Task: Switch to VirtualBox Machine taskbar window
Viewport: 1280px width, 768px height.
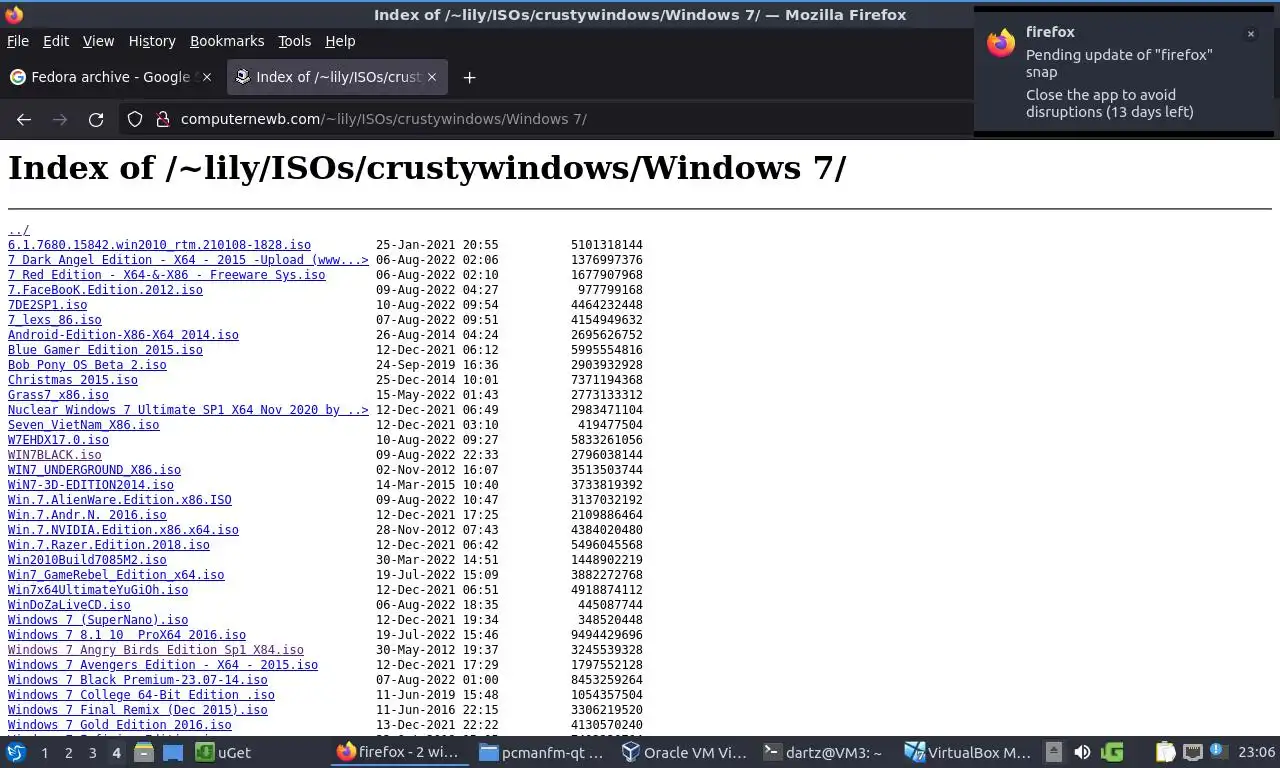Action: tap(967, 752)
